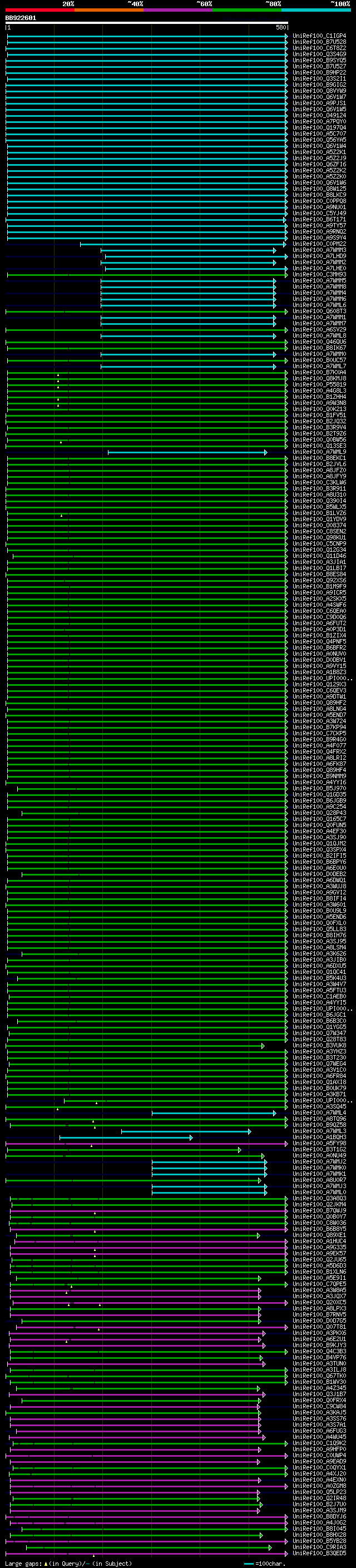Select label UniRef100_Q8W125
This screenshot has height=1568, width=356.
coord(319,189)
